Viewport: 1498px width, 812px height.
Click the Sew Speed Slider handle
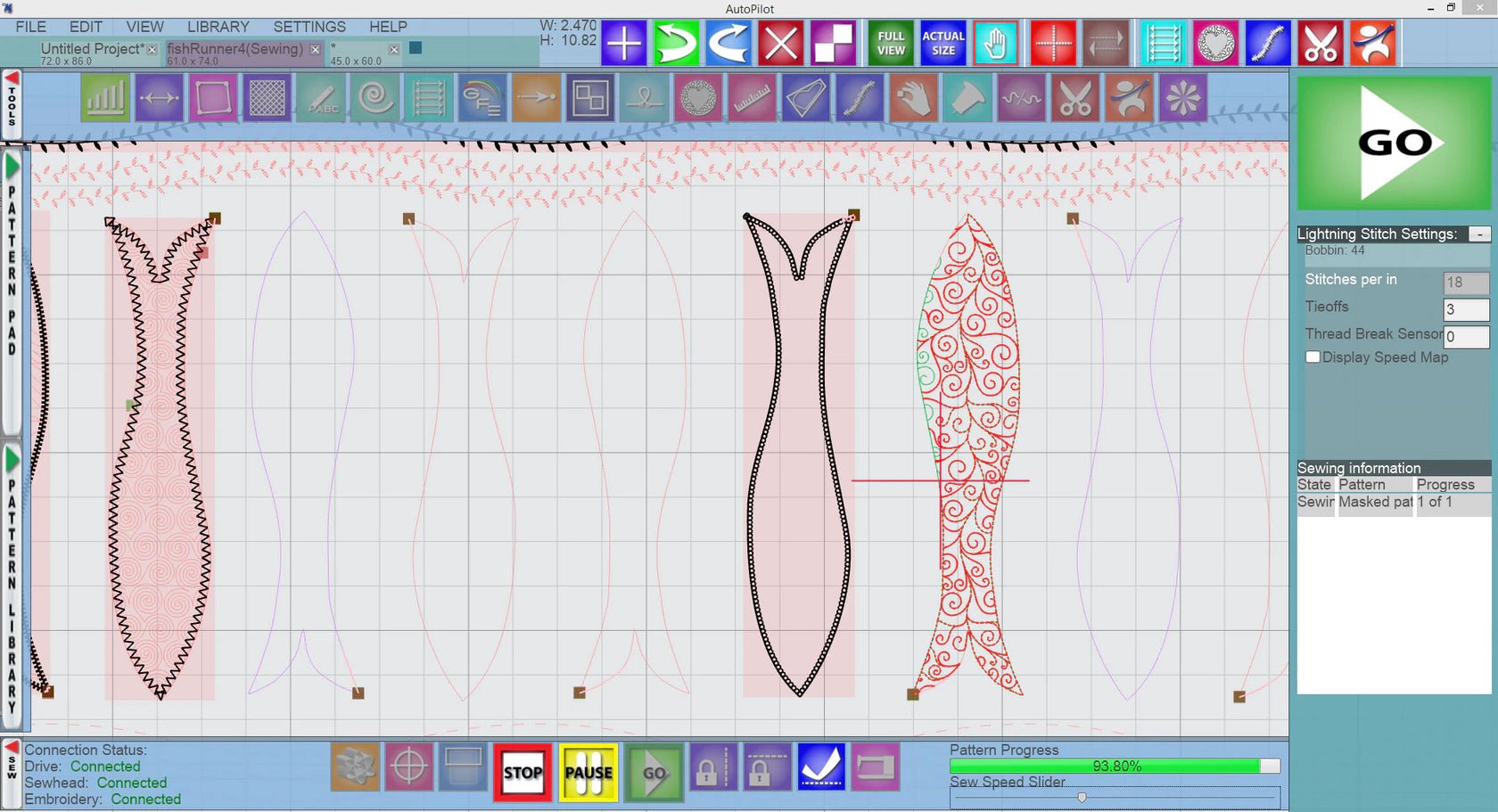[x=1082, y=798]
